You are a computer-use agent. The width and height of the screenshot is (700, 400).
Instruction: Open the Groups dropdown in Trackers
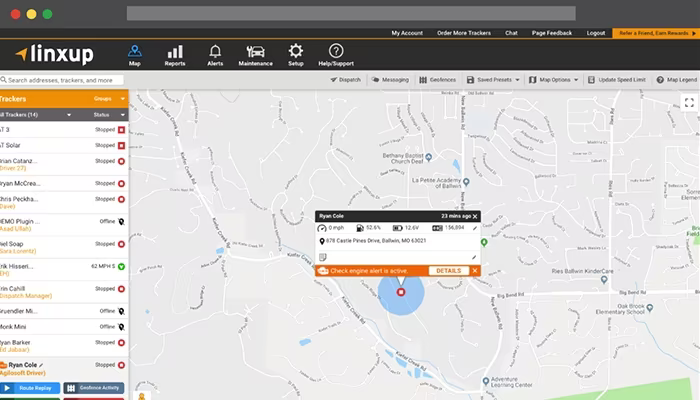[109, 99]
